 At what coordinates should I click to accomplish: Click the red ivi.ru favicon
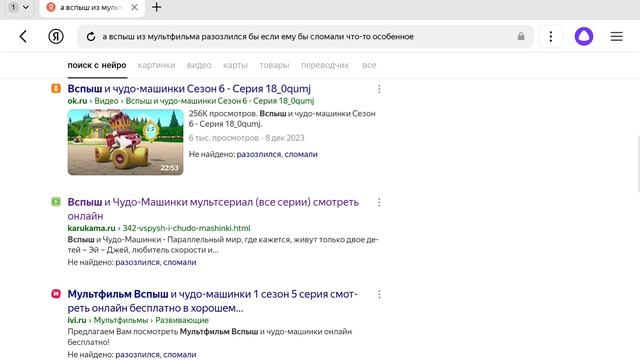(56, 294)
